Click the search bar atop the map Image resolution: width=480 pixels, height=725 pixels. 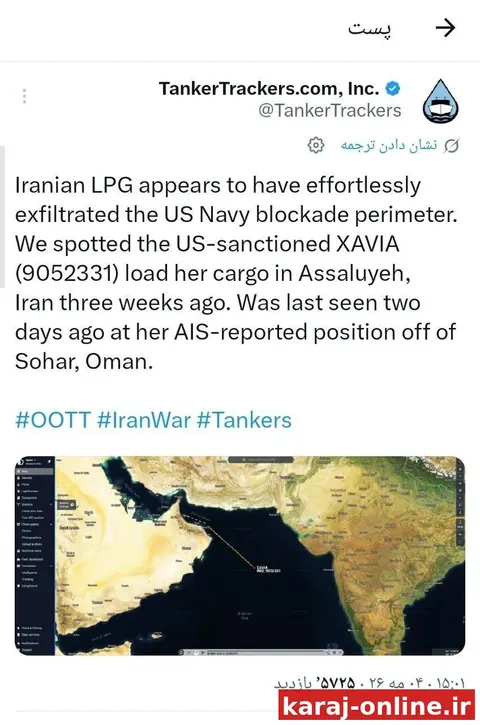tap(261, 460)
